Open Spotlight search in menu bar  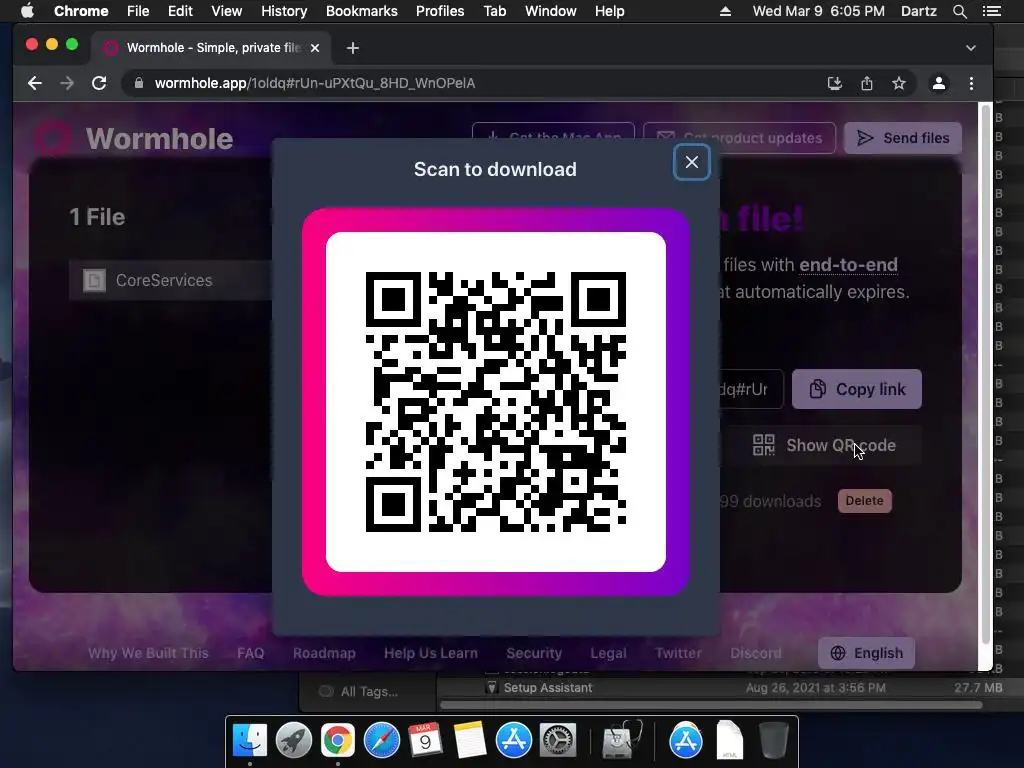(960, 11)
